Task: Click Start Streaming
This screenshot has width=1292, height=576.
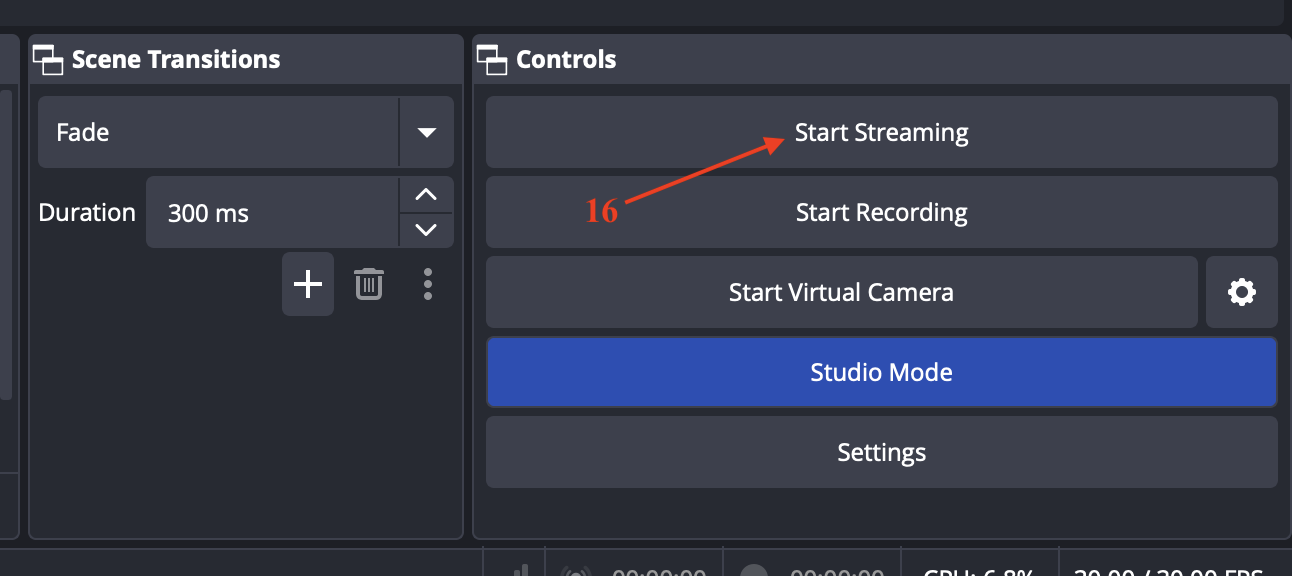Action: 881,132
